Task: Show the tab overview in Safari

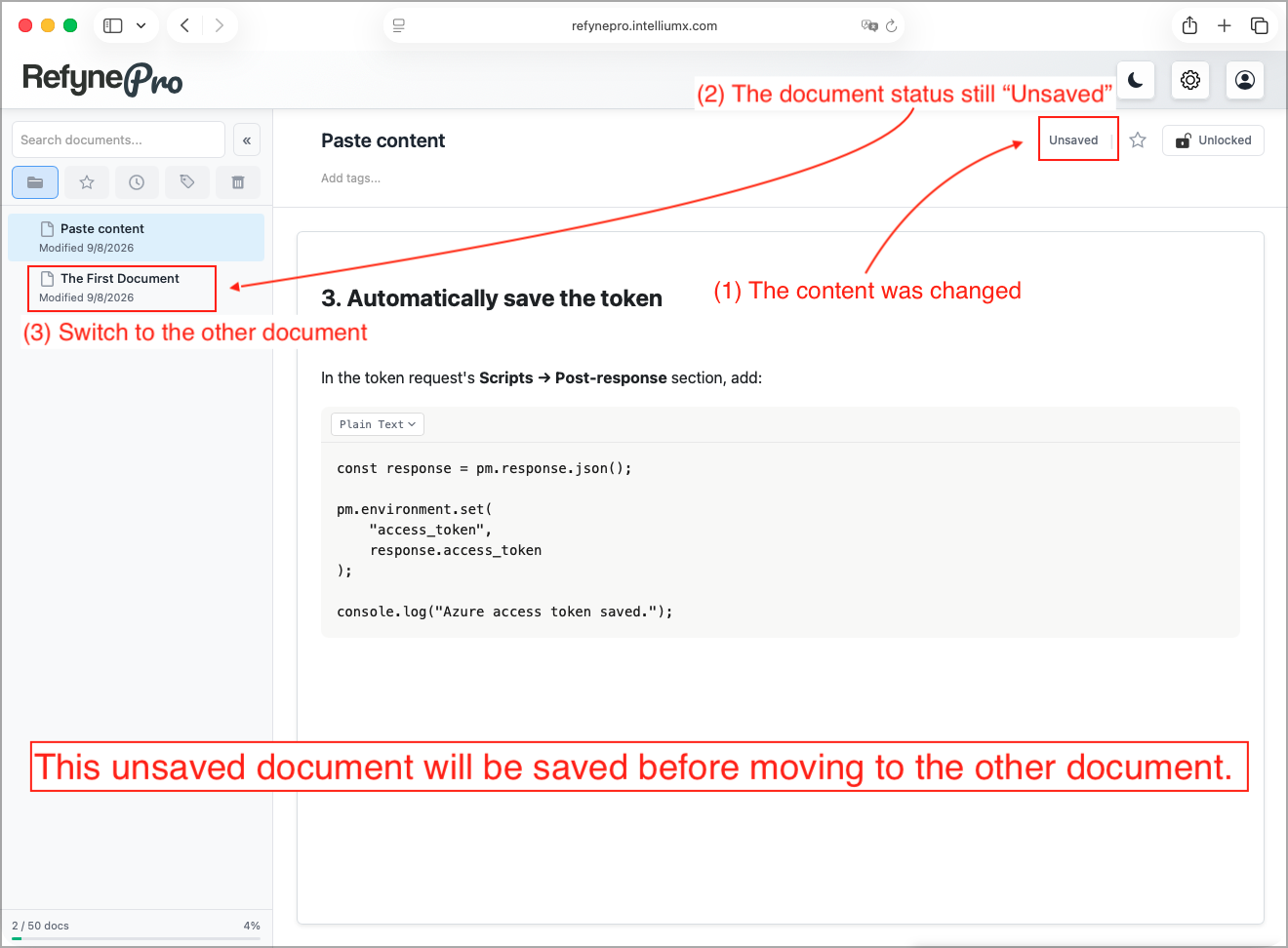Action: 1260,25
